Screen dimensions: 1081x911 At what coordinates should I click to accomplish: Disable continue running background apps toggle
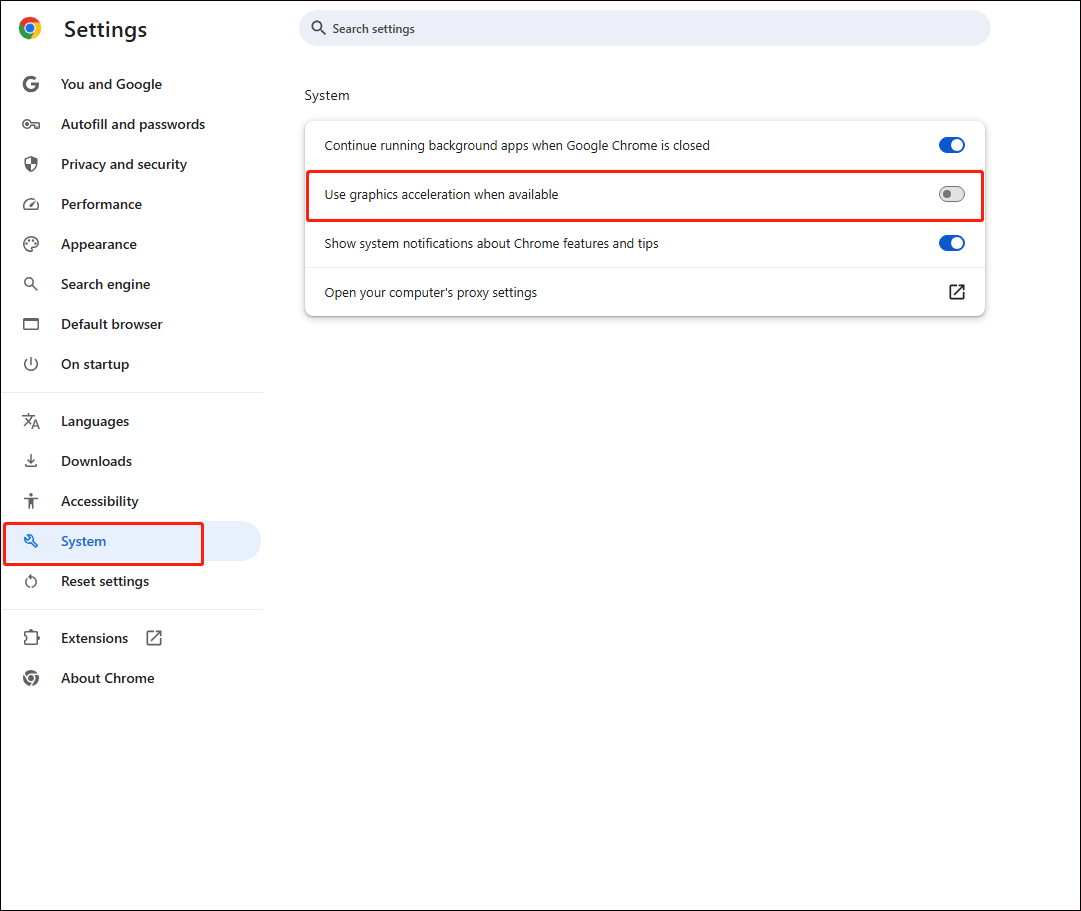point(951,145)
